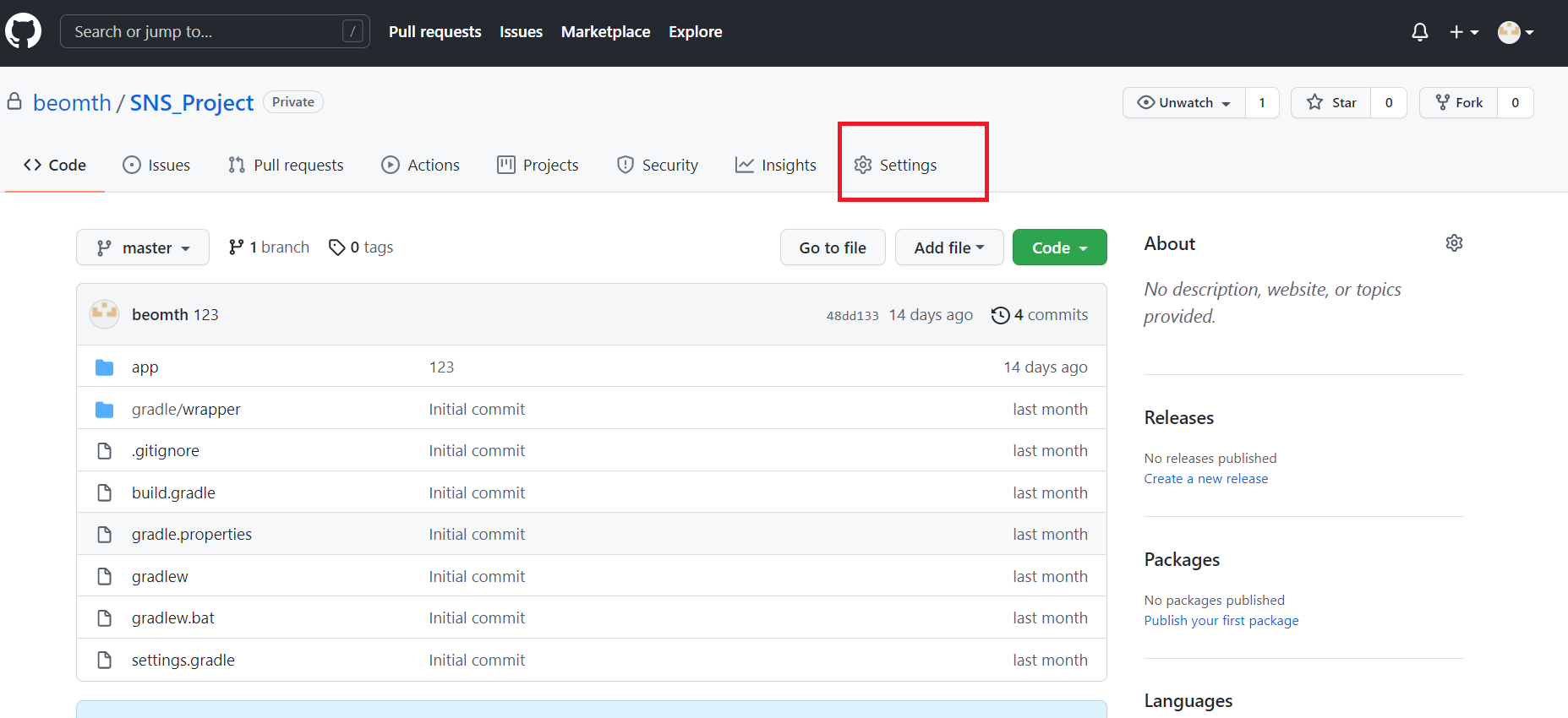Fork the repository
Viewport: 1568px width, 718px height.
pyautogui.click(x=1459, y=102)
